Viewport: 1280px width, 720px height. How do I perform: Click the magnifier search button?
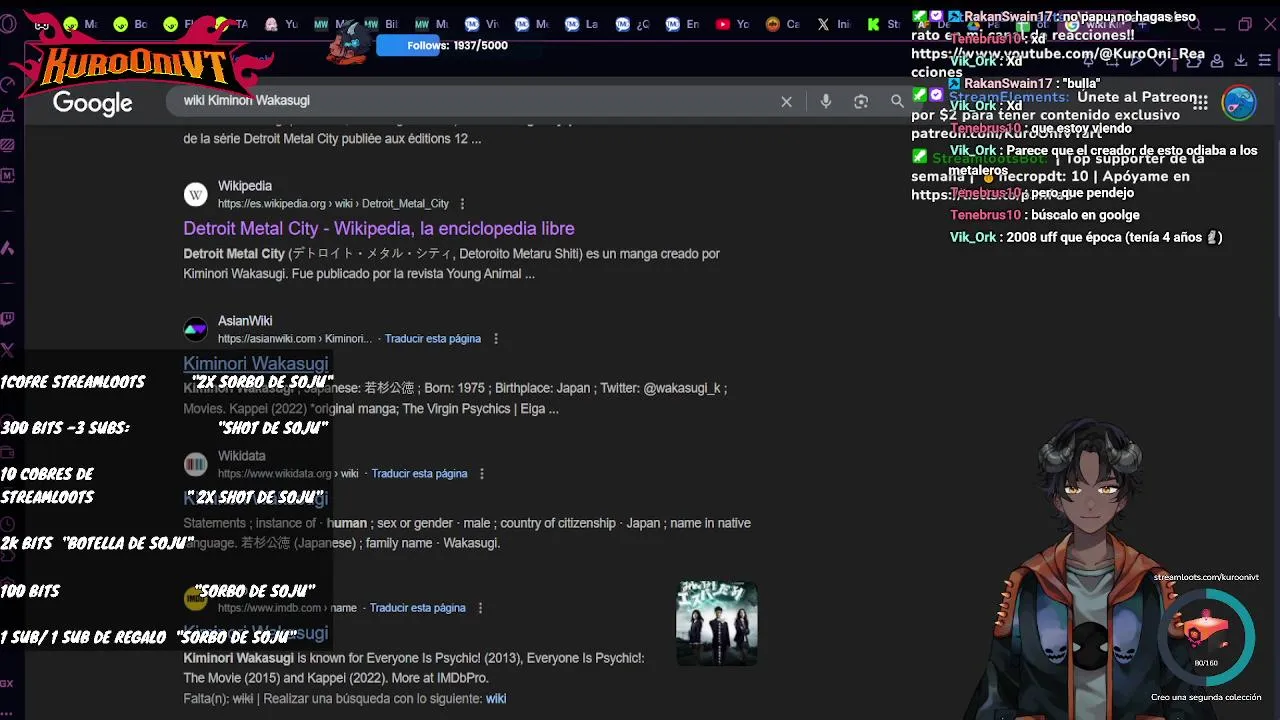pos(897,101)
